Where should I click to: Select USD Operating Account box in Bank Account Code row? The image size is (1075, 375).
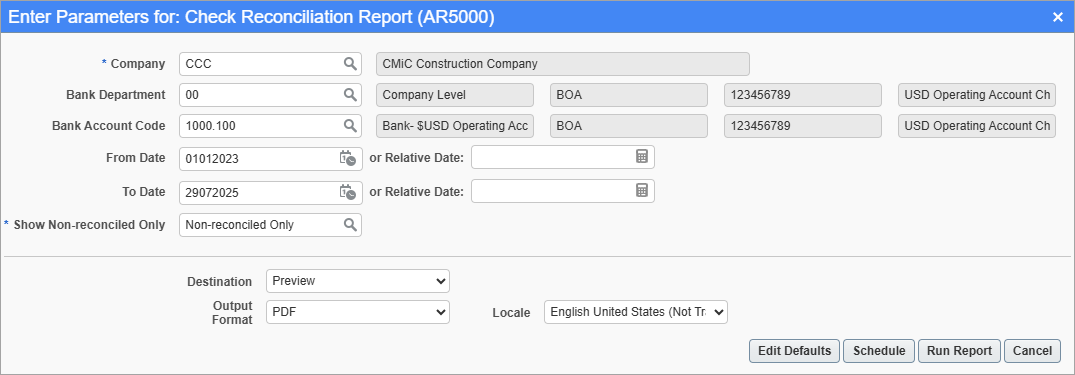point(977,126)
